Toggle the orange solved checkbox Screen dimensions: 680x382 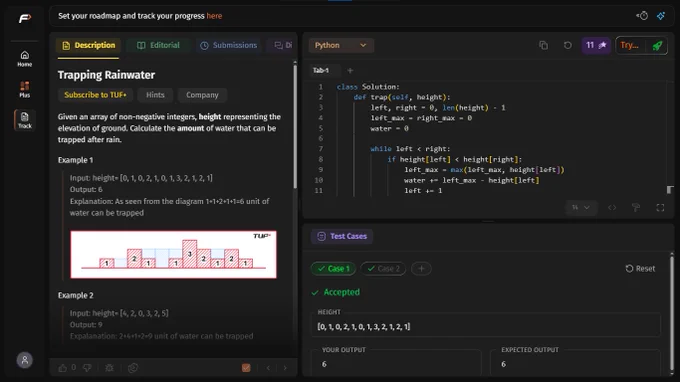tap(246, 368)
